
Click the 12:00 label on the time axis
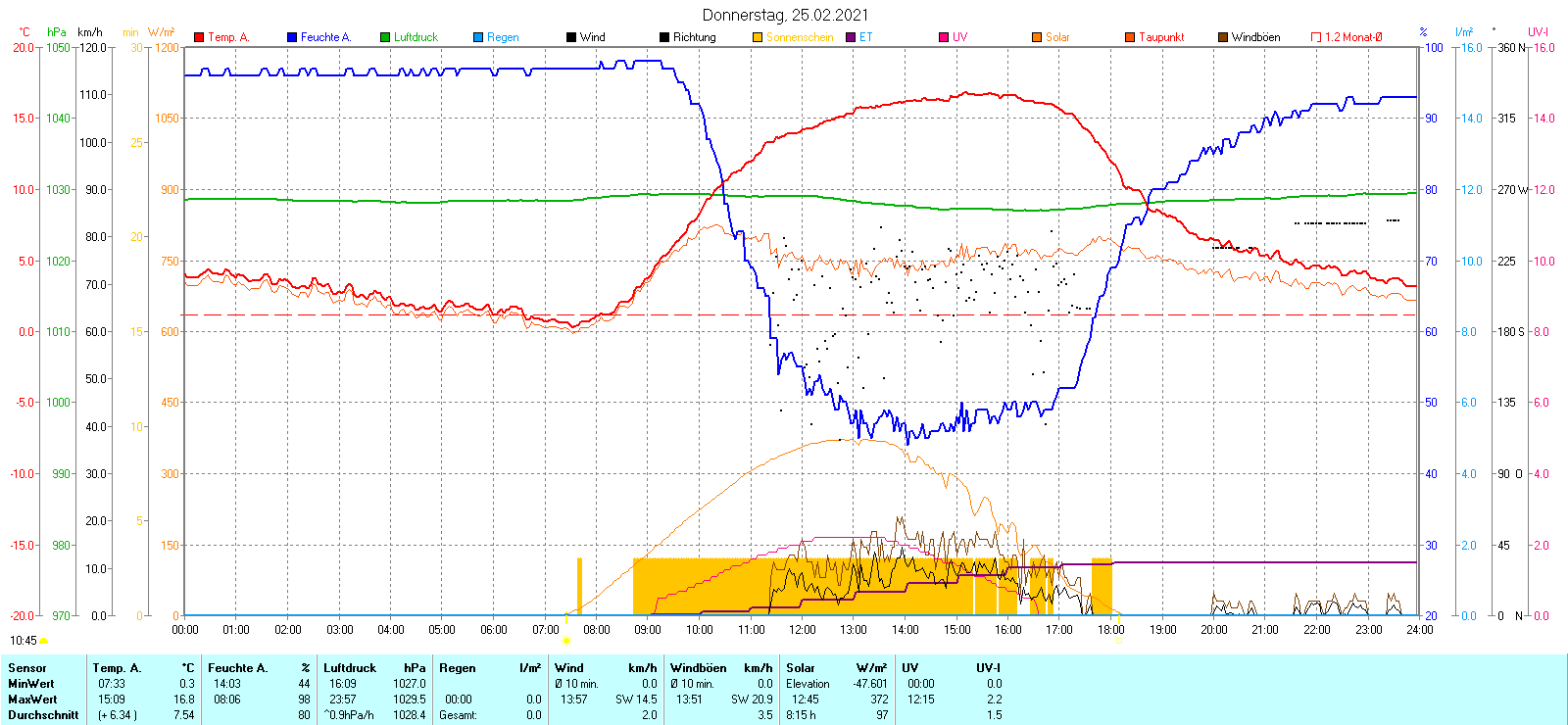point(802,630)
